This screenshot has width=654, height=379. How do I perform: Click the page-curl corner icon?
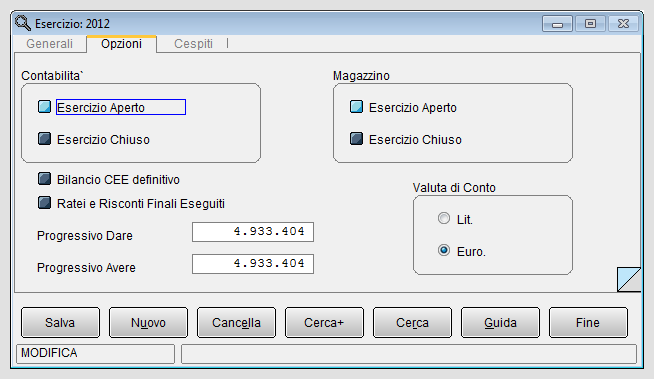[x=629, y=279]
